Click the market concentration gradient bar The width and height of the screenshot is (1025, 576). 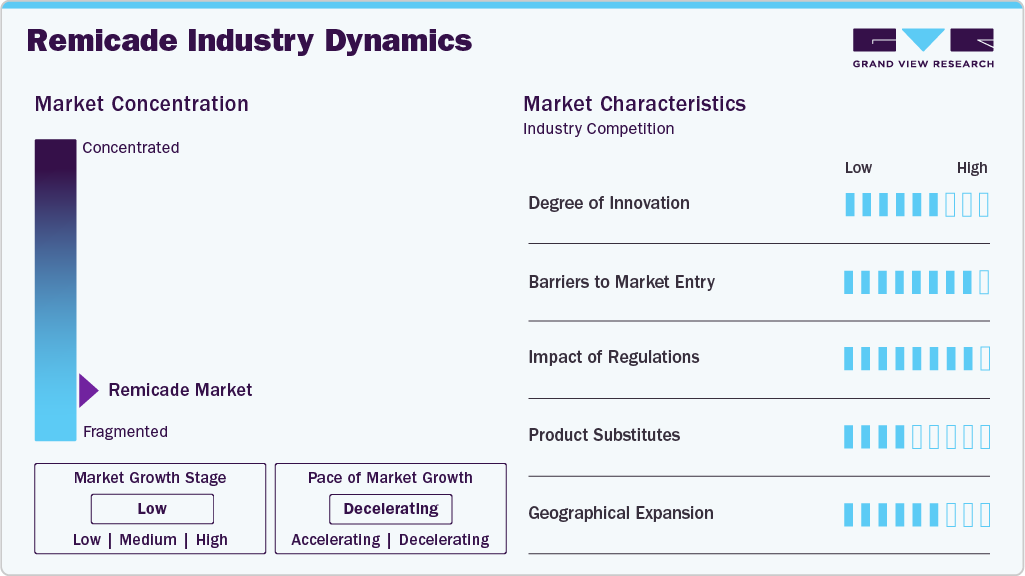[x=55, y=290]
